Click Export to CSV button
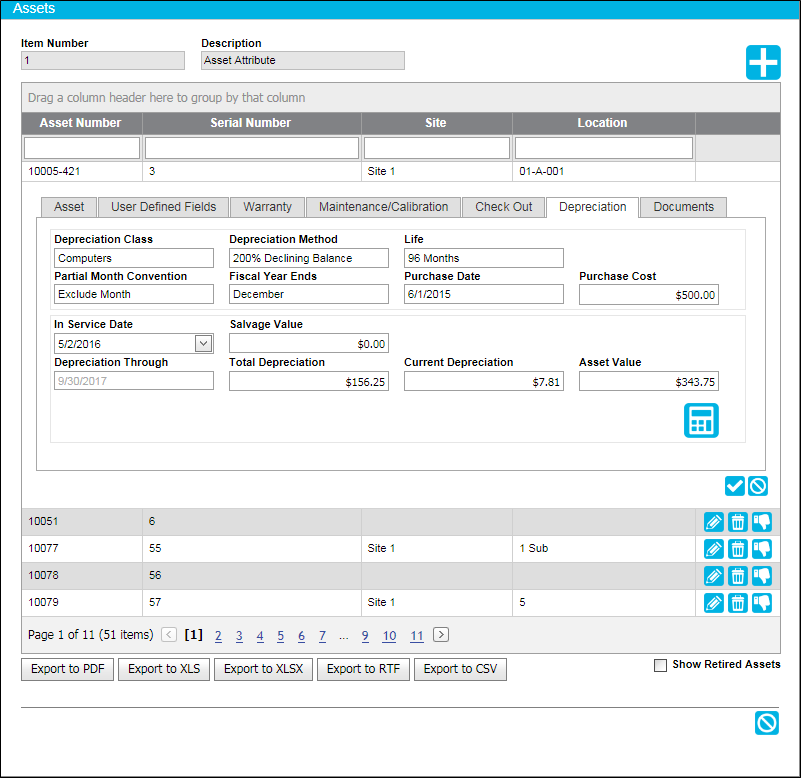The width and height of the screenshot is (801, 778). tap(460, 669)
